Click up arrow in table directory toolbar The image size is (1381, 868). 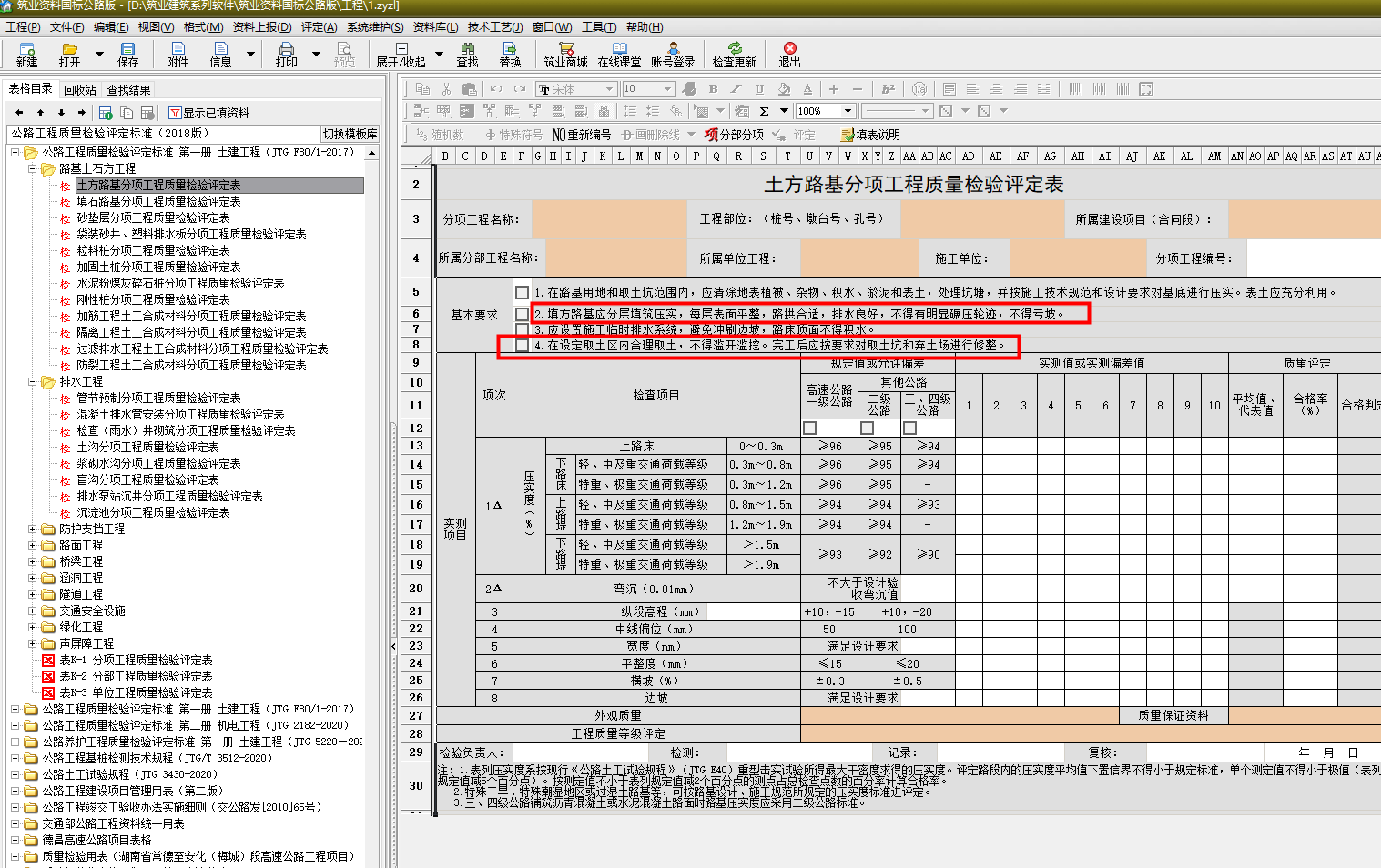pyautogui.click(x=40, y=113)
